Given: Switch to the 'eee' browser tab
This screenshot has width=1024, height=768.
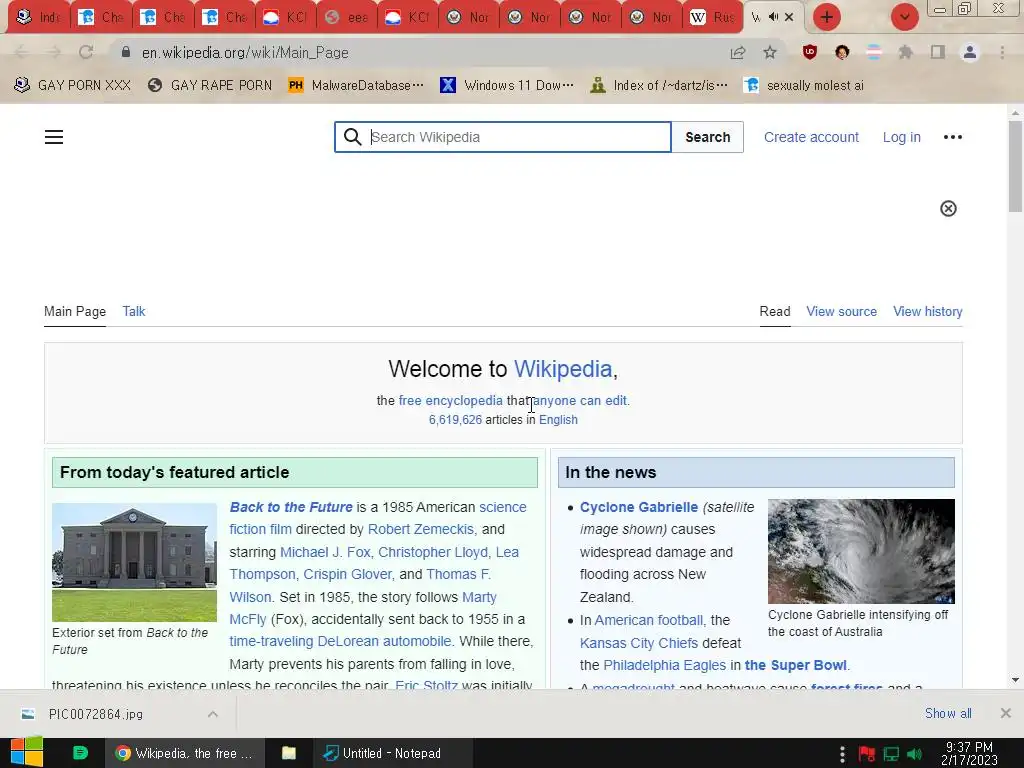Looking at the screenshot, I should (x=347, y=17).
